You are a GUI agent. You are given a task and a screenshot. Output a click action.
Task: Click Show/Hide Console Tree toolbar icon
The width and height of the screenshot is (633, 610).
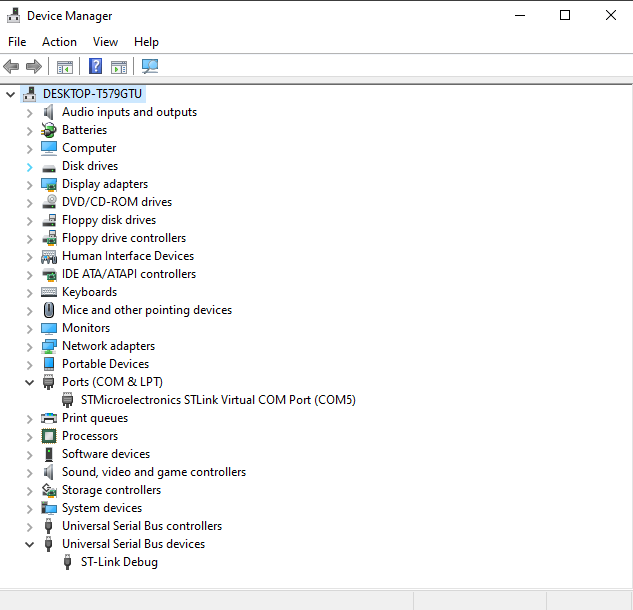[x=65, y=67]
